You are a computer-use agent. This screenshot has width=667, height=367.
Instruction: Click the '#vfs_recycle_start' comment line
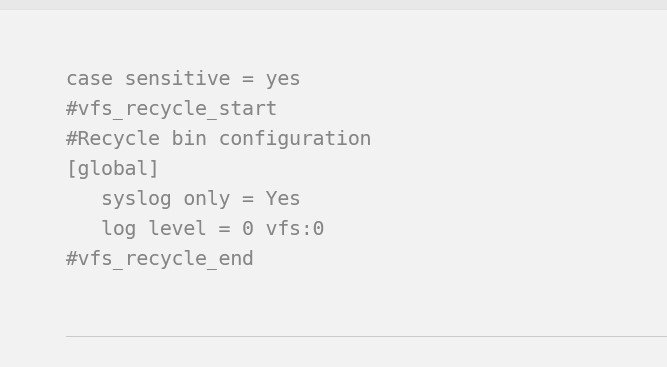pyautogui.click(x=171, y=109)
